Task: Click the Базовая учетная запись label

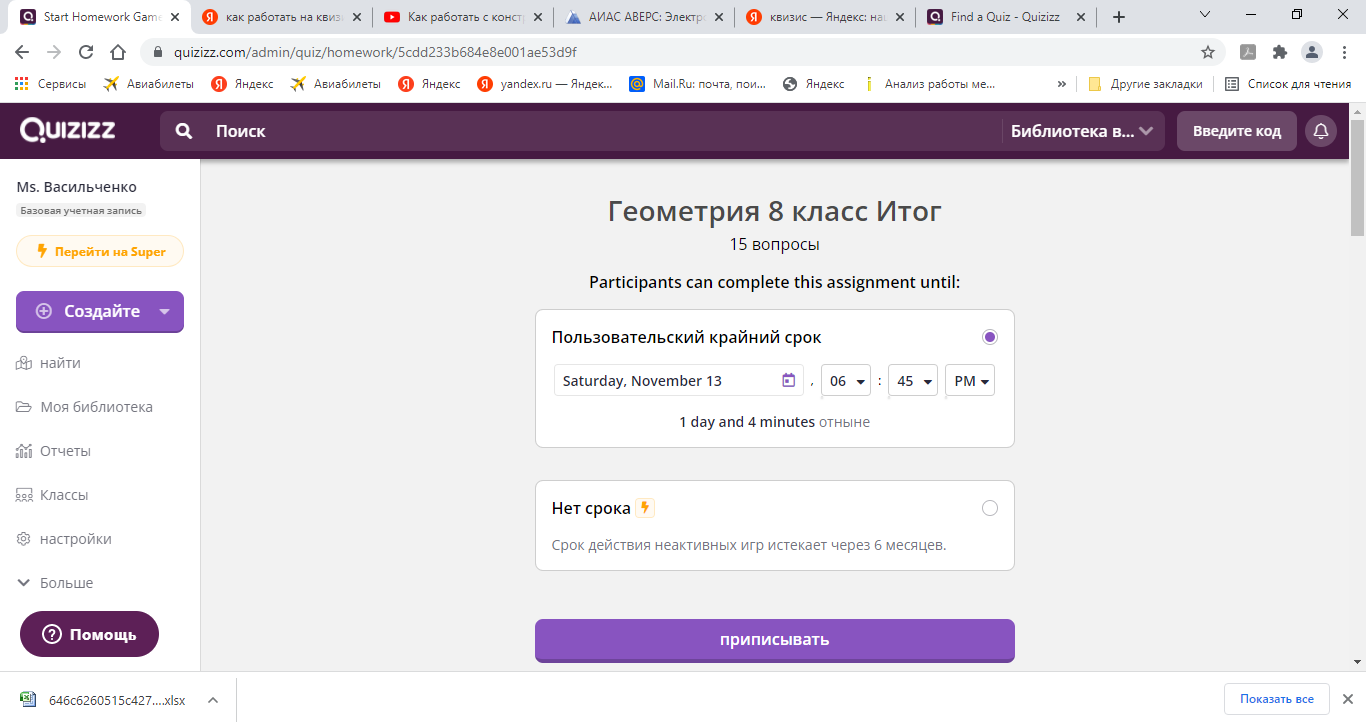Action: pos(81,210)
